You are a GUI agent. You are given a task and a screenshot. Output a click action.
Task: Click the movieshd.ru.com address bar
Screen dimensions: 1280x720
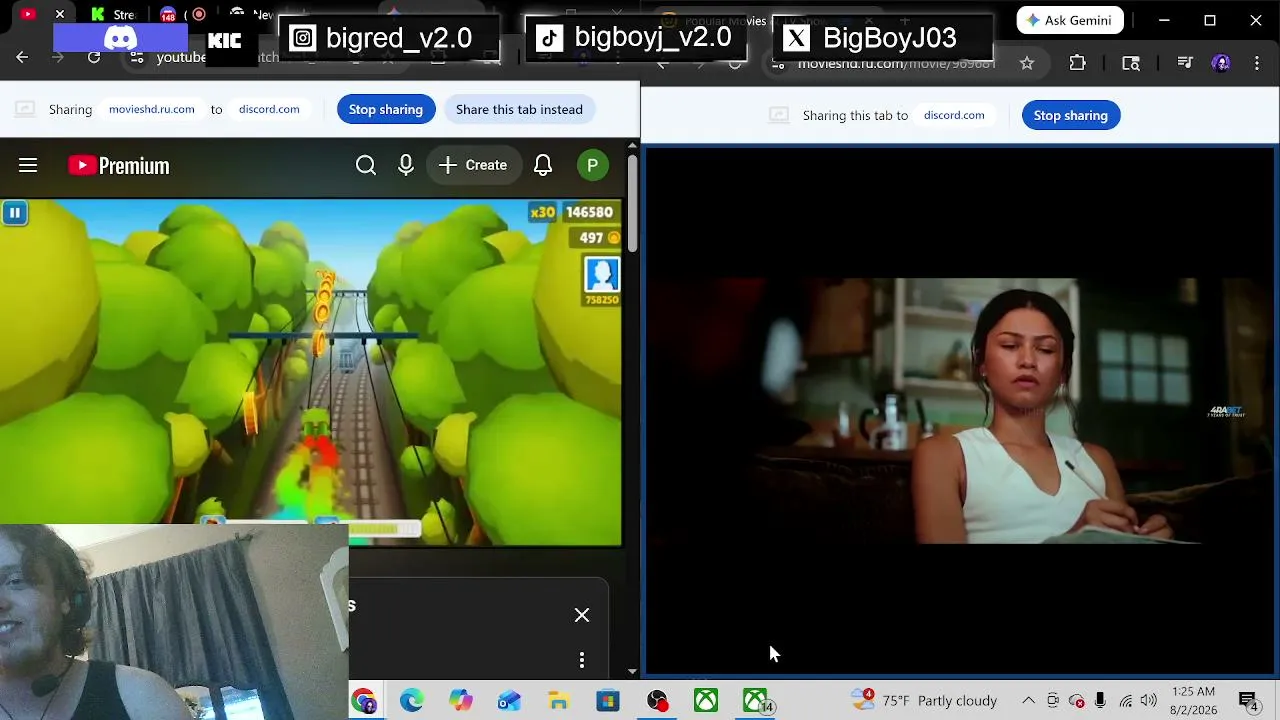click(896, 63)
